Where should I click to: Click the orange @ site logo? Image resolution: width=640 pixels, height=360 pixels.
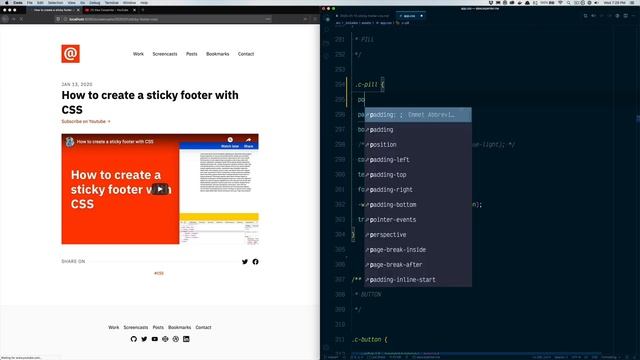71,54
